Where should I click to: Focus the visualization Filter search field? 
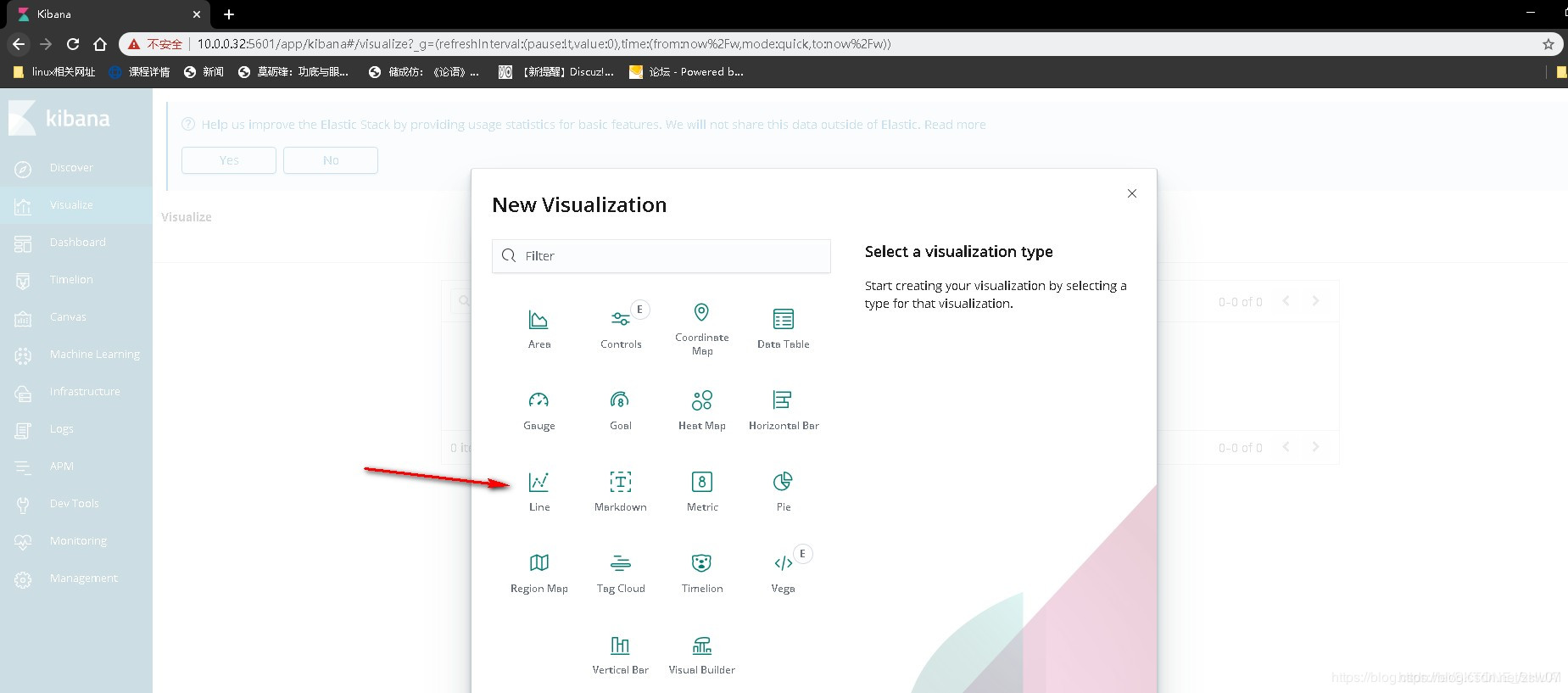click(x=661, y=256)
